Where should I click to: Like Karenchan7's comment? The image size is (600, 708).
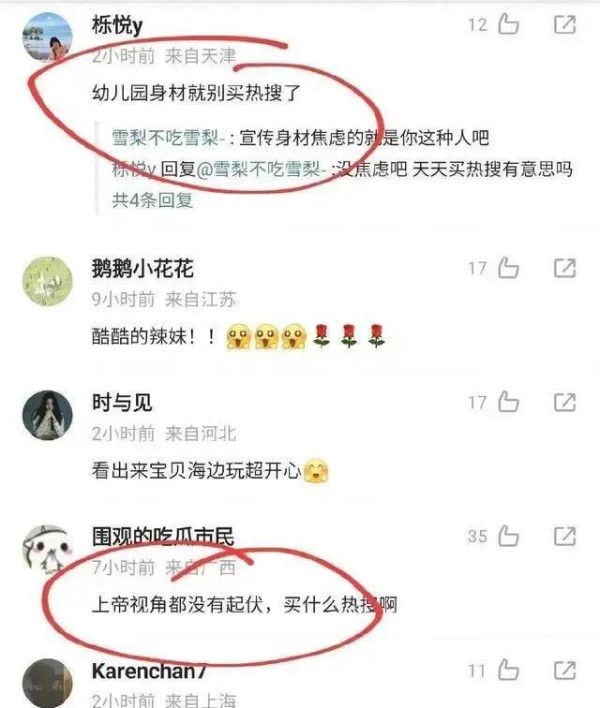[508, 670]
